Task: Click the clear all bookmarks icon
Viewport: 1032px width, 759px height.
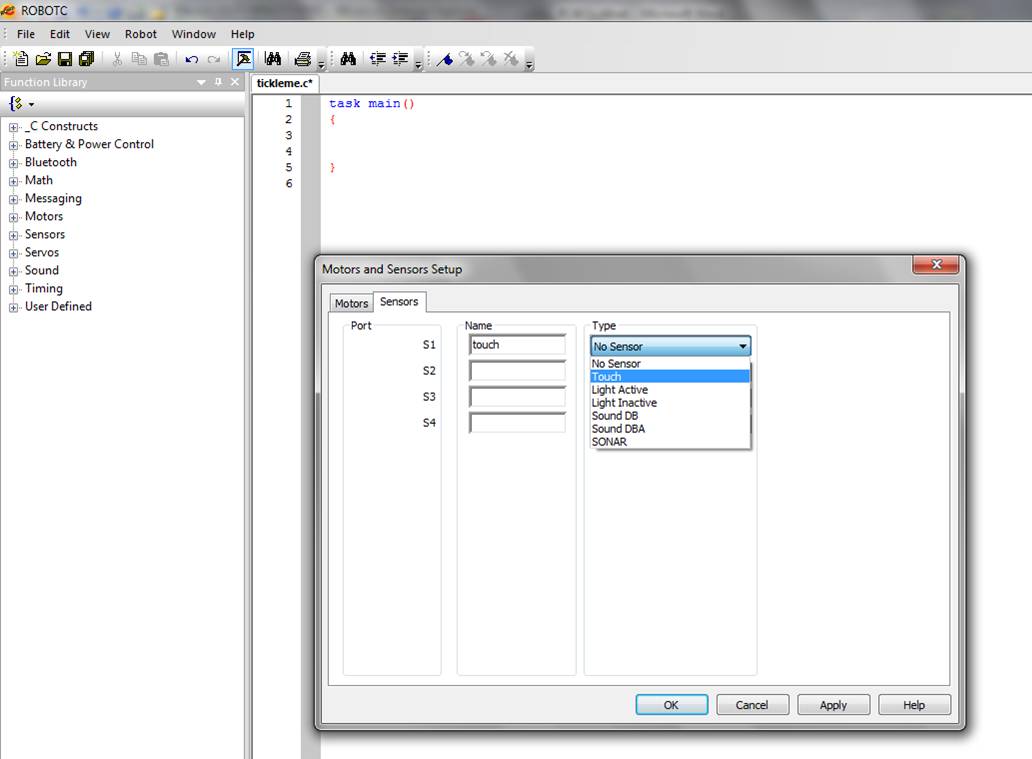Action: [x=511, y=59]
